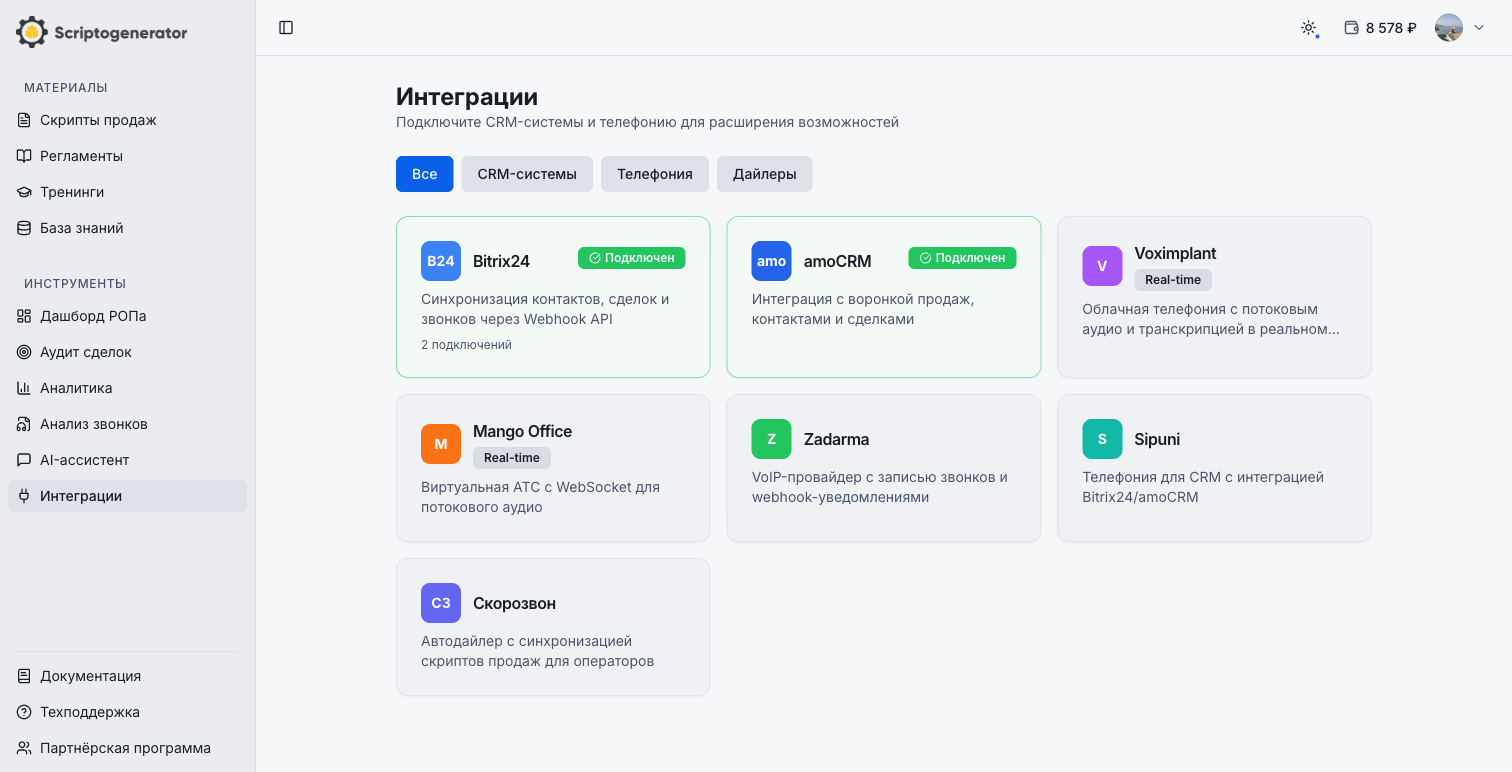This screenshot has height=772, width=1512.
Task: Click the Sipuni Телефония для CRM description
Action: 1203,487
